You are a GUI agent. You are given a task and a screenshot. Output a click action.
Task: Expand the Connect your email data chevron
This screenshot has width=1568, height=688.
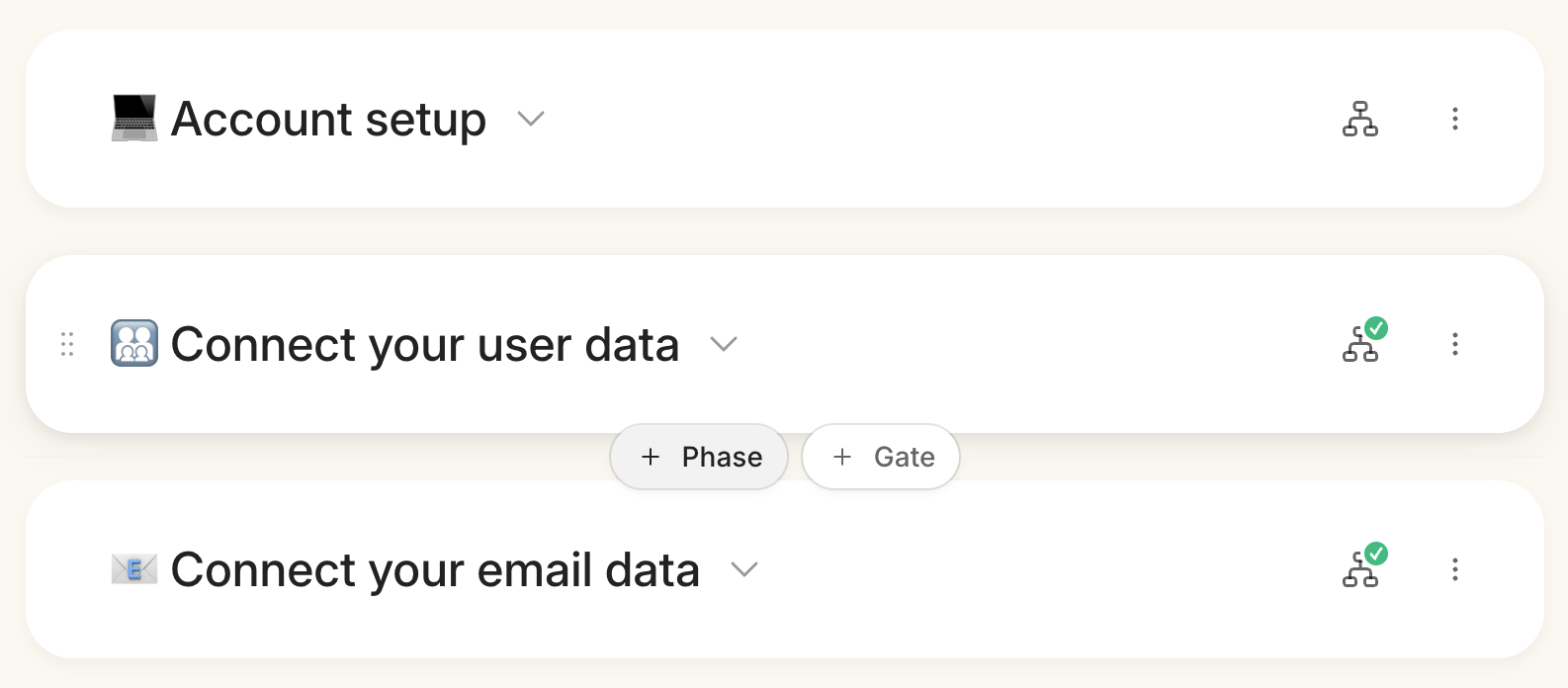(743, 570)
